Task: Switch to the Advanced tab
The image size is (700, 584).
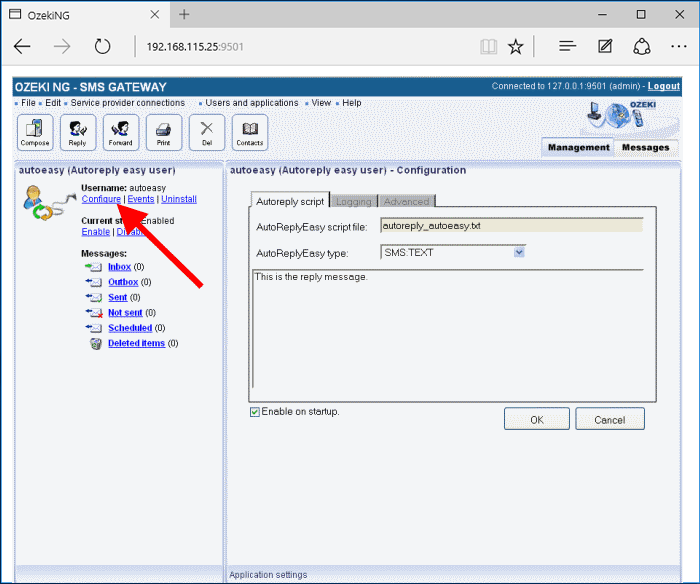Action: click(x=406, y=201)
